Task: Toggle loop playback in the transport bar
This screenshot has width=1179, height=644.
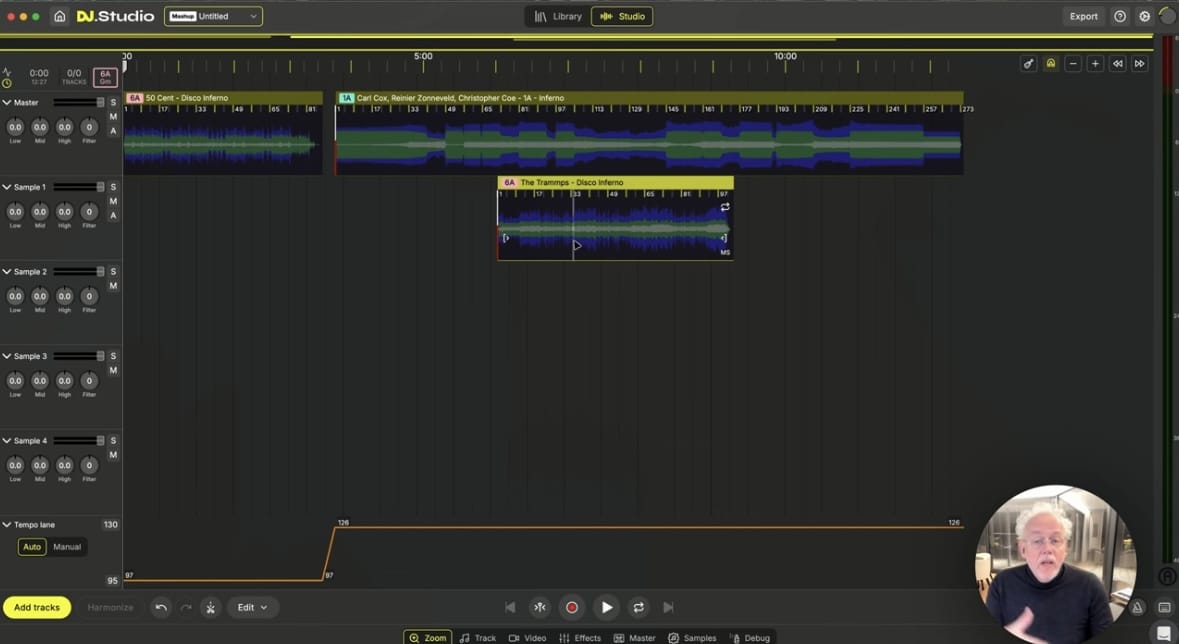Action: [x=638, y=607]
